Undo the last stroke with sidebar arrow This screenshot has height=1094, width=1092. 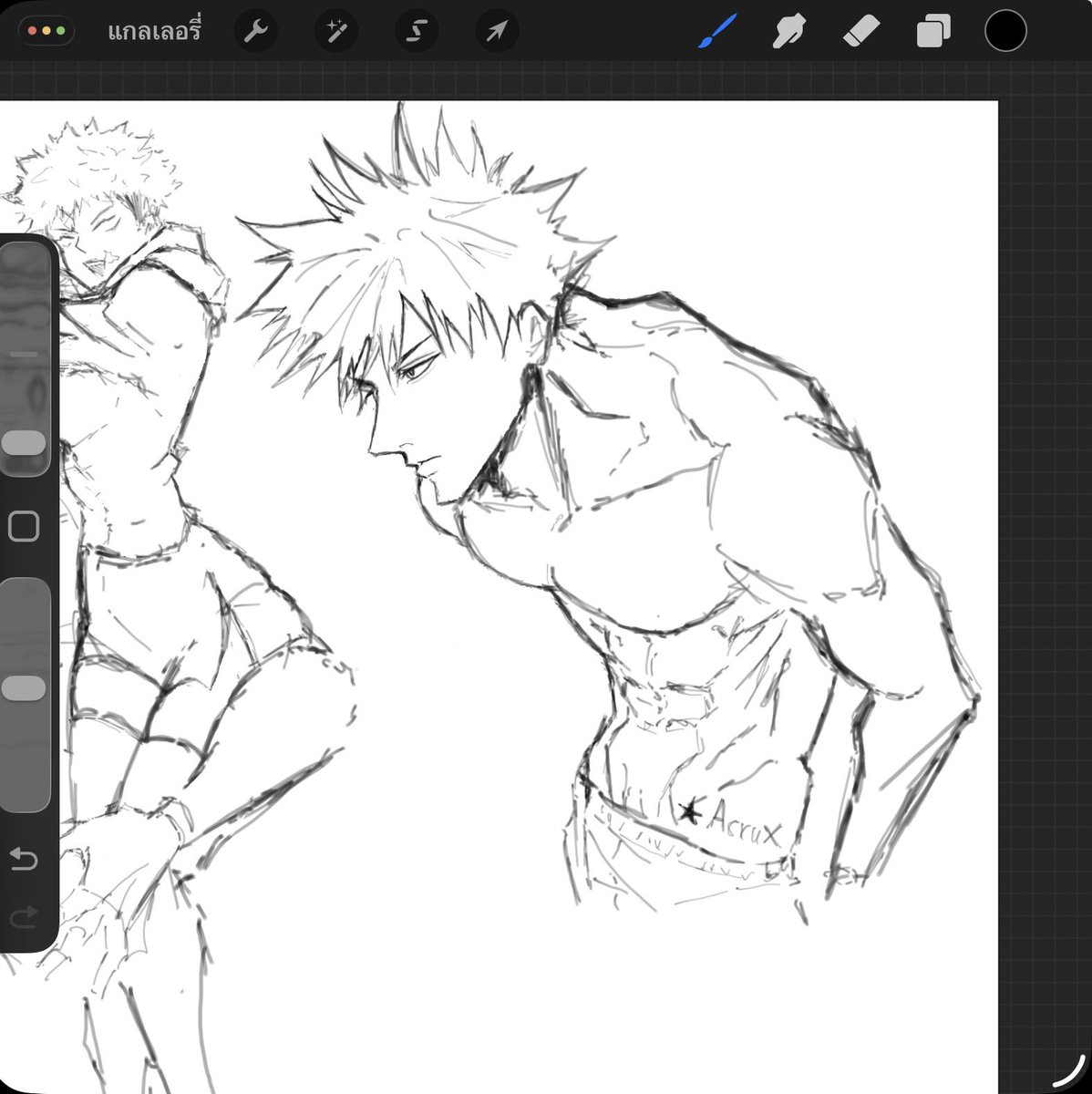coord(24,859)
